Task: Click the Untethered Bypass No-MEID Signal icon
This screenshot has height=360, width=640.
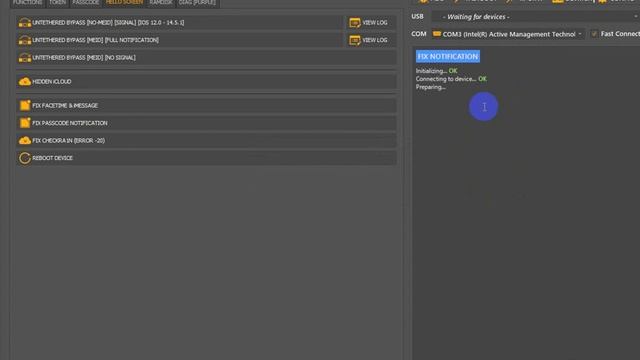Action: pyautogui.click(x=24, y=23)
